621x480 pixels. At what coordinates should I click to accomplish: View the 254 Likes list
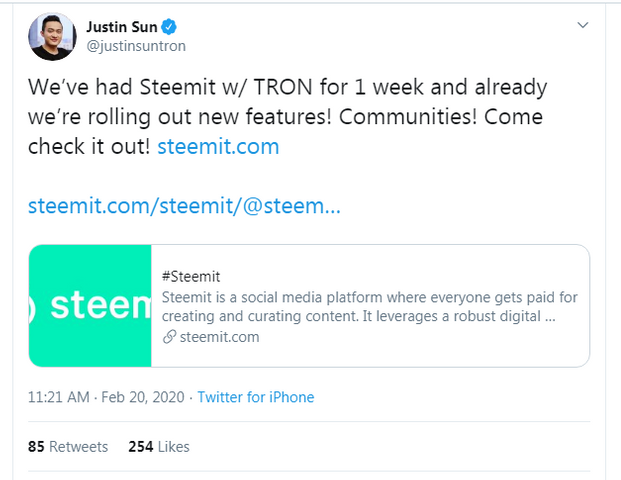159,447
